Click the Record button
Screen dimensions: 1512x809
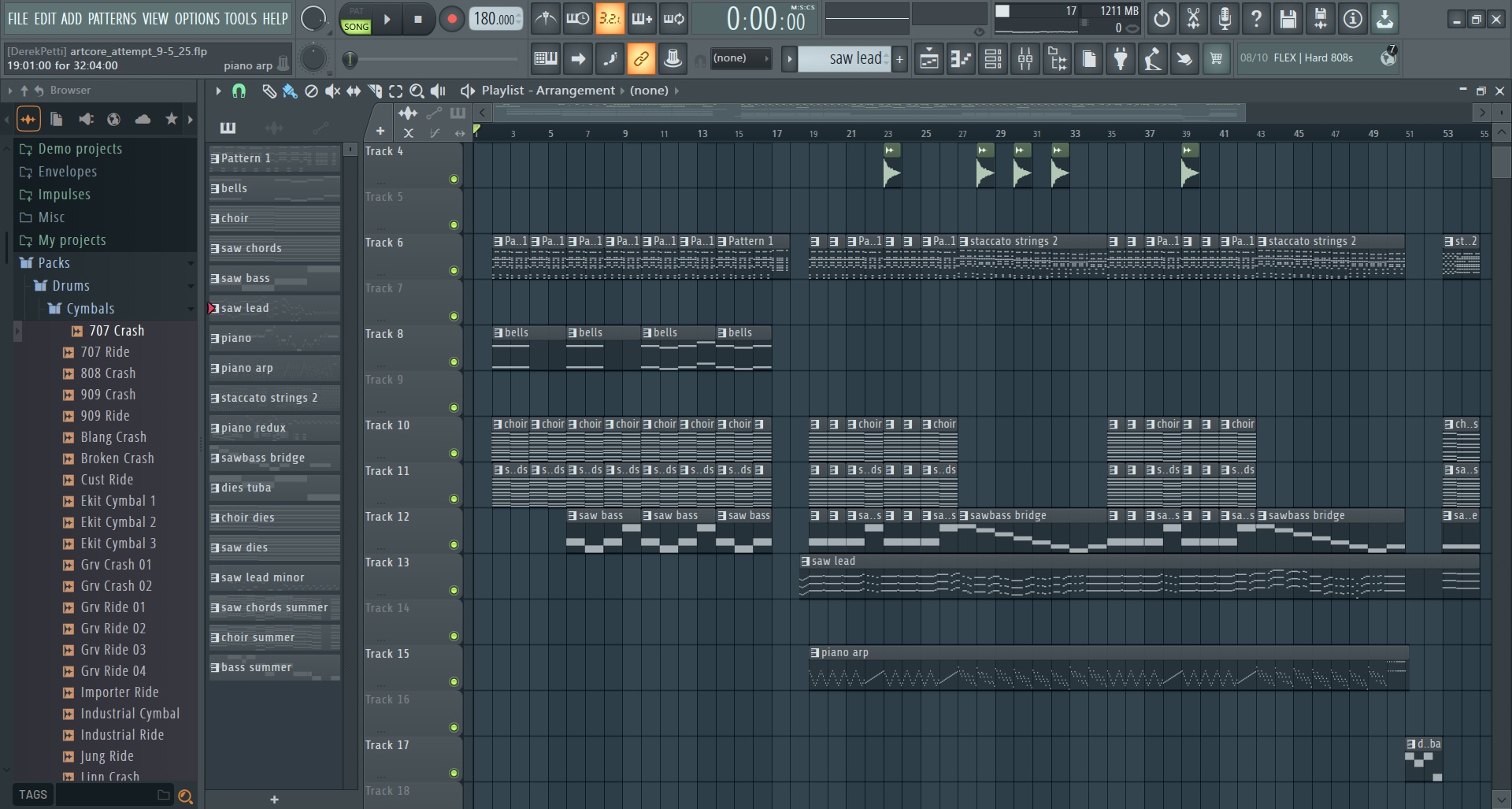pyautogui.click(x=451, y=19)
